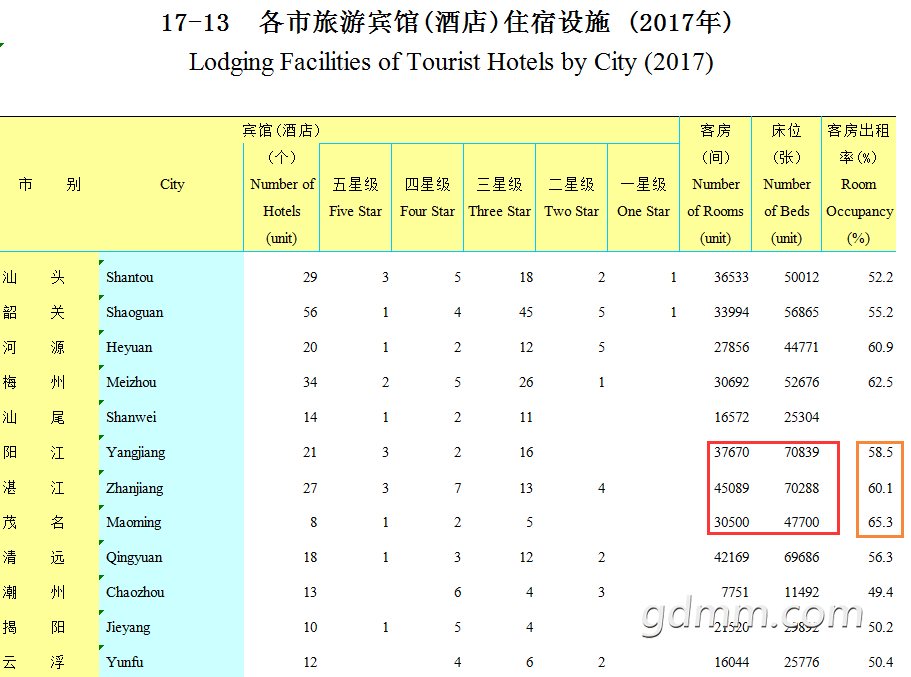This screenshot has width=911, height=677.
Task: Select the Meizhou city cell
Action: click(171, 382)
